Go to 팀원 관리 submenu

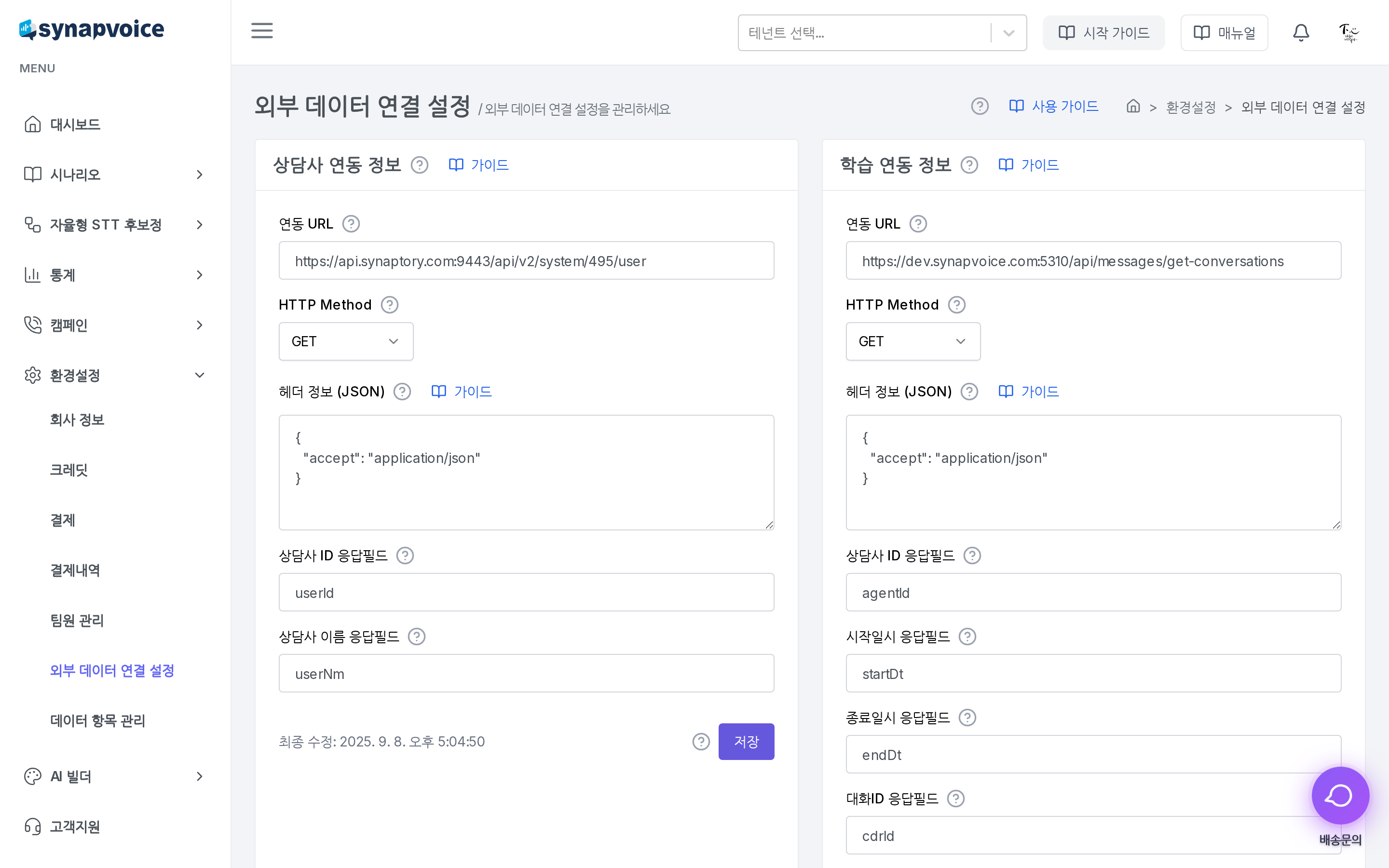[77, 621]
